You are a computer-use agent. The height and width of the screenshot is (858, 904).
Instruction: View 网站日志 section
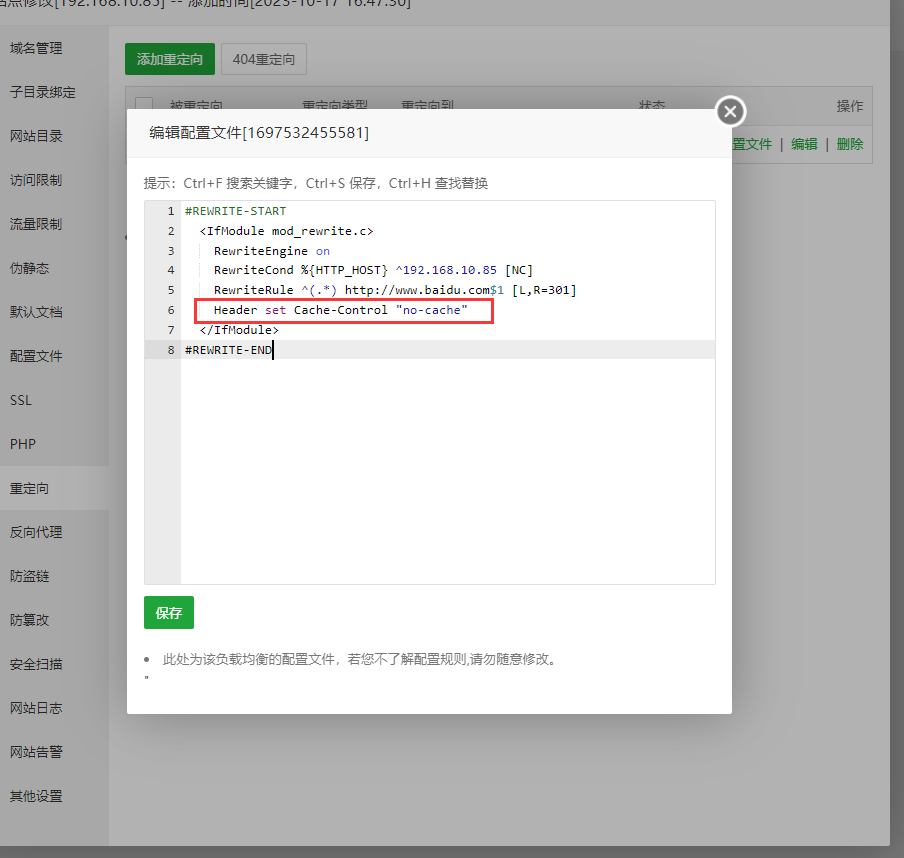click(36, 708)
